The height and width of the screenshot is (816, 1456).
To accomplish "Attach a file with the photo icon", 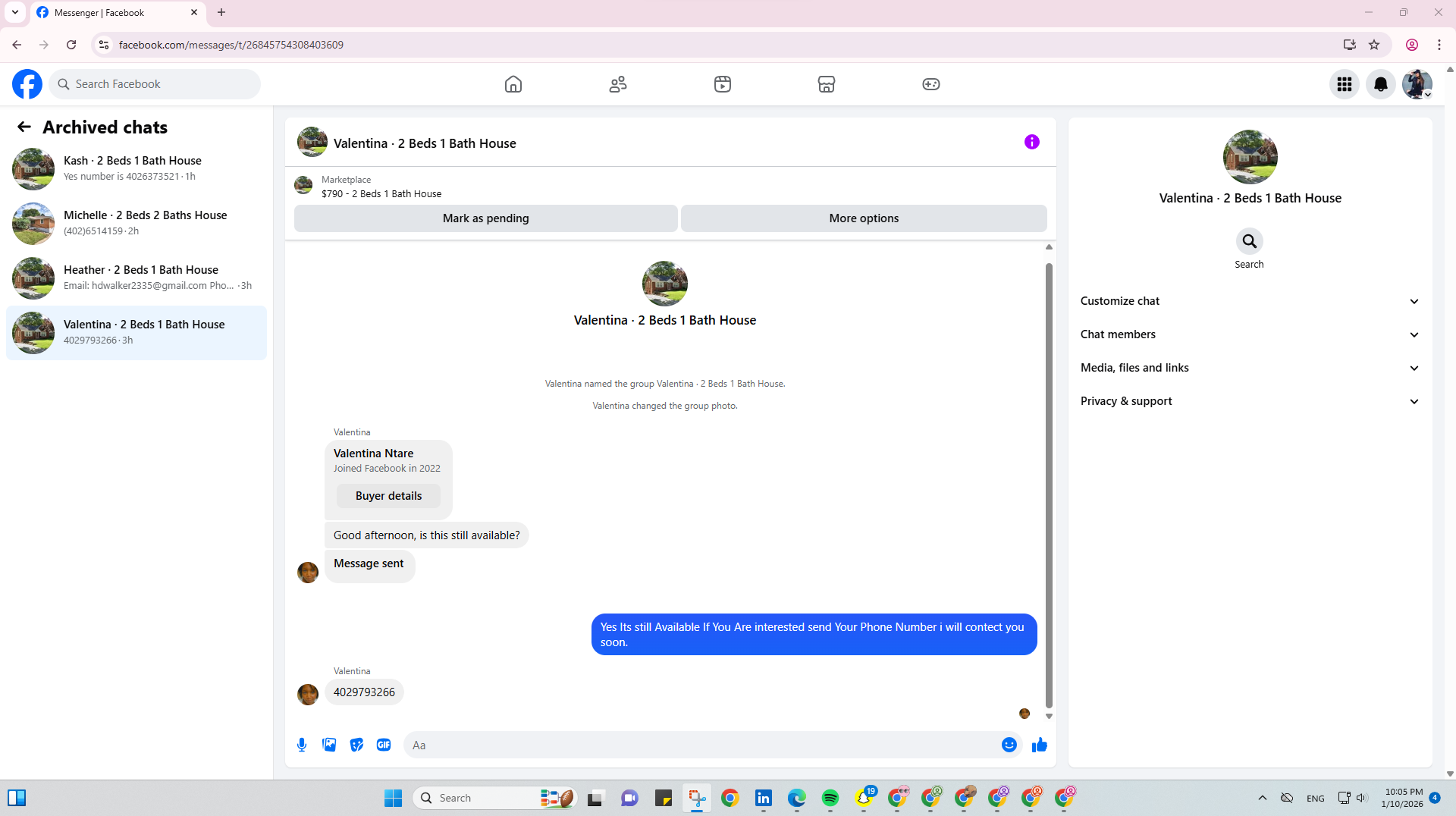I will (x=329, y=745).
